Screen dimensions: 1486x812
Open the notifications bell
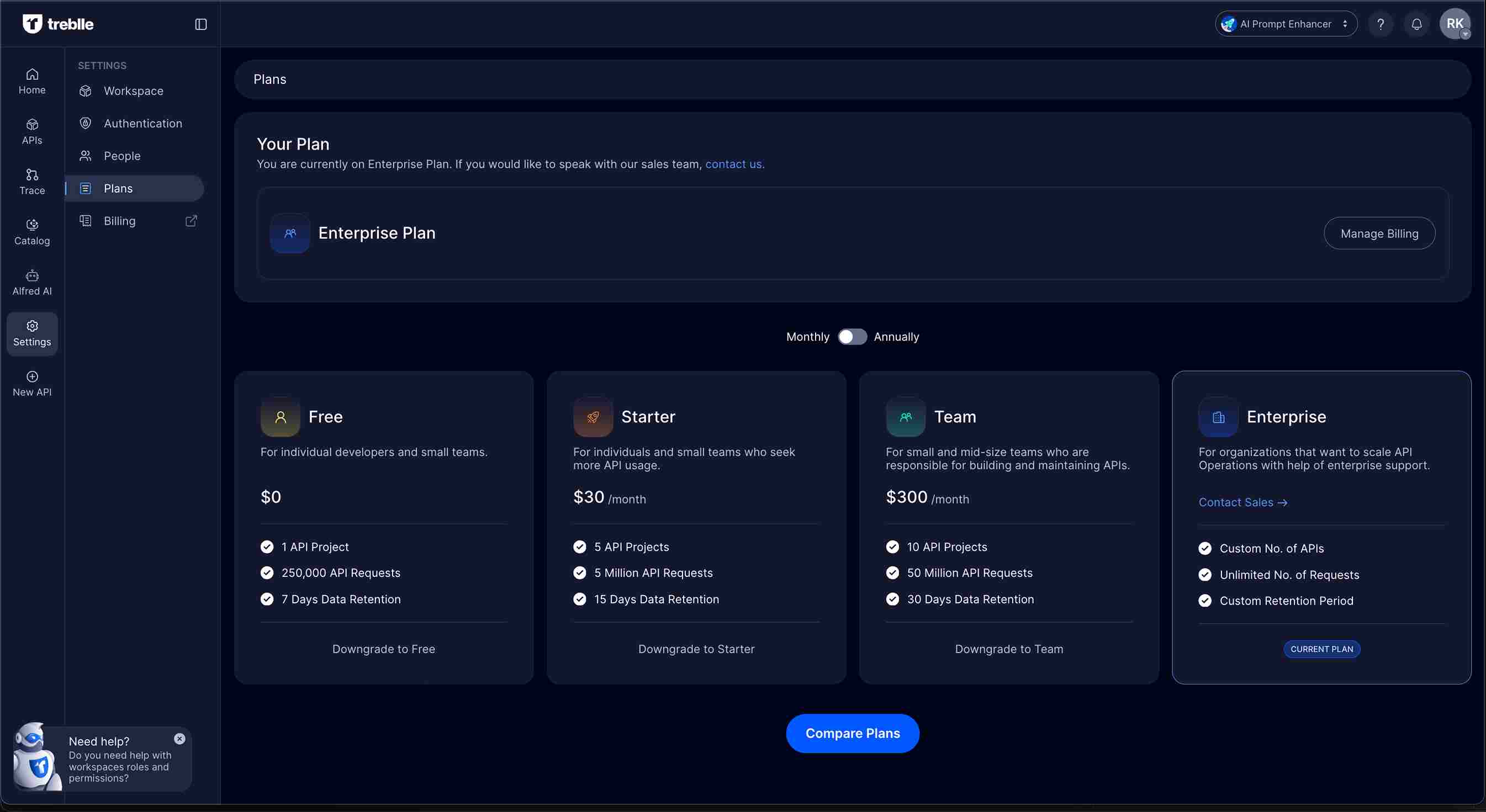[x=1417, y=24]
